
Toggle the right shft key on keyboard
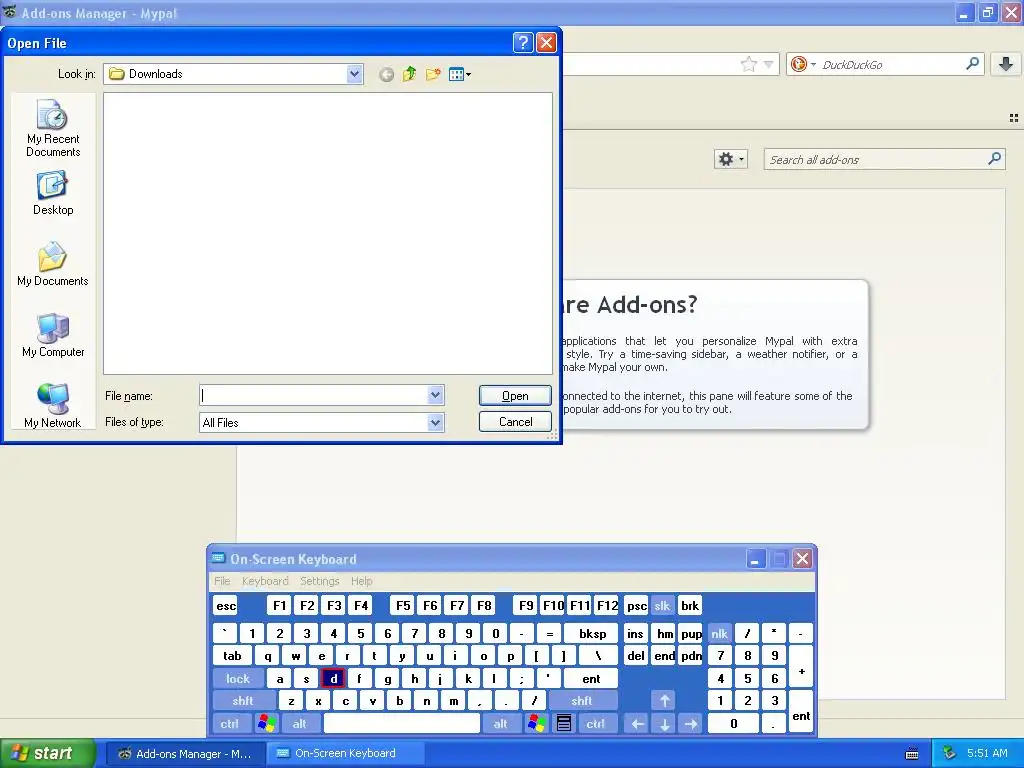pos(581,701)
